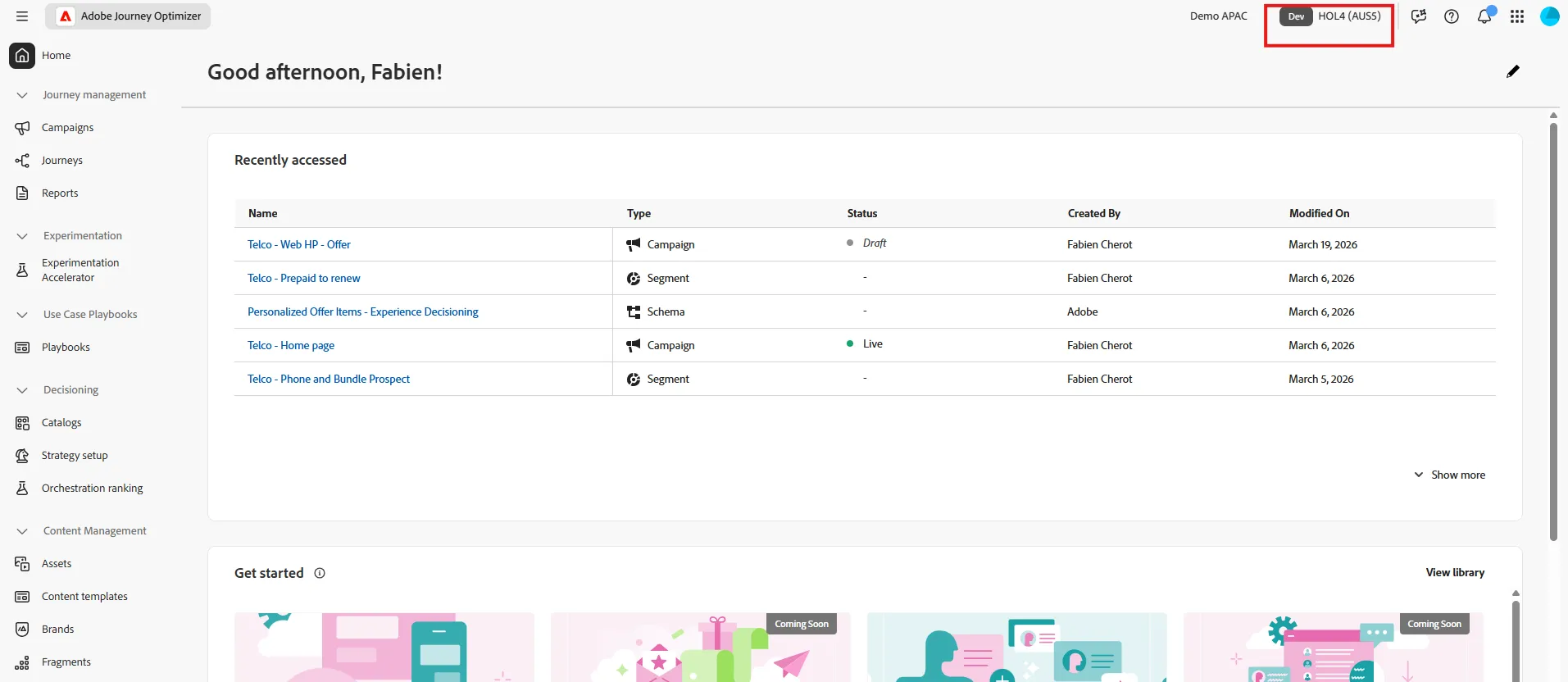Open the Content templates icon
Viewport: 1568px width, 682px height.
tap(22, 597)
